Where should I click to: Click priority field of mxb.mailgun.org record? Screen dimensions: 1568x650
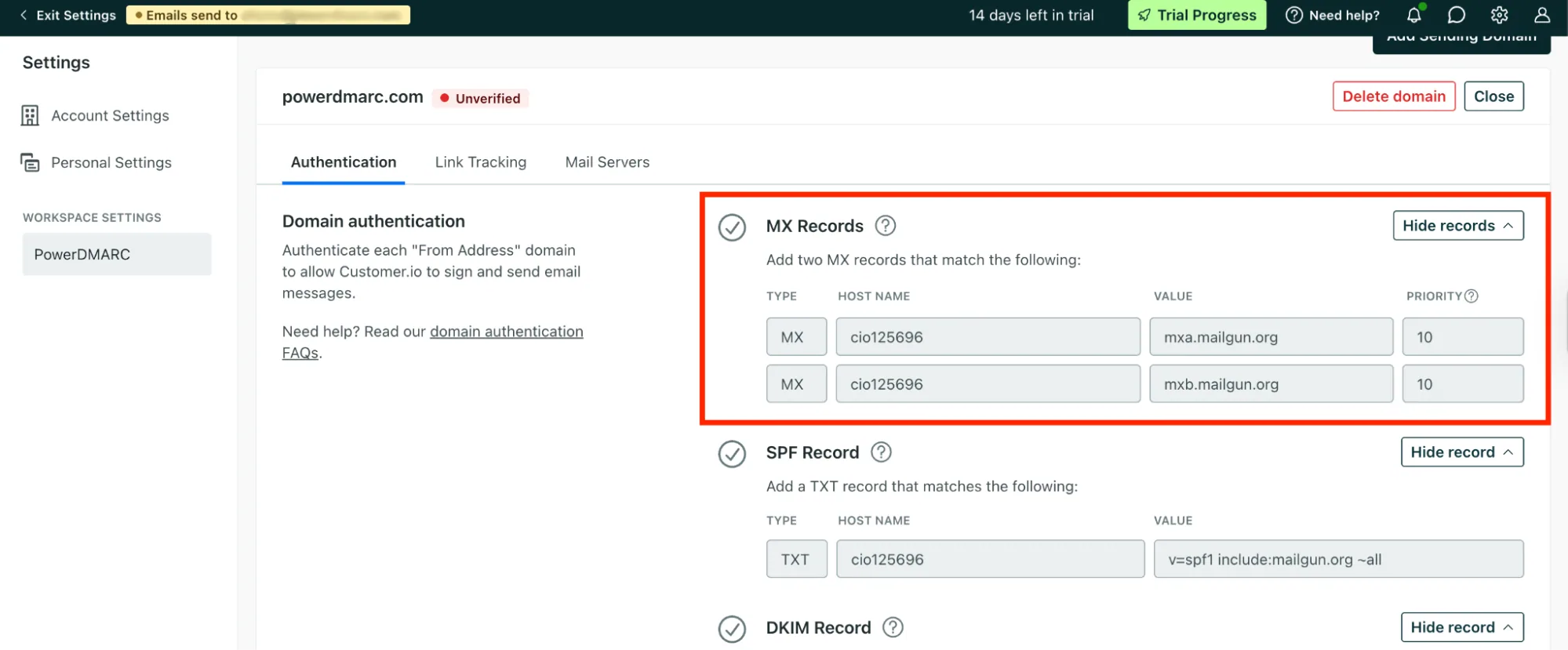pos(1463,384)
